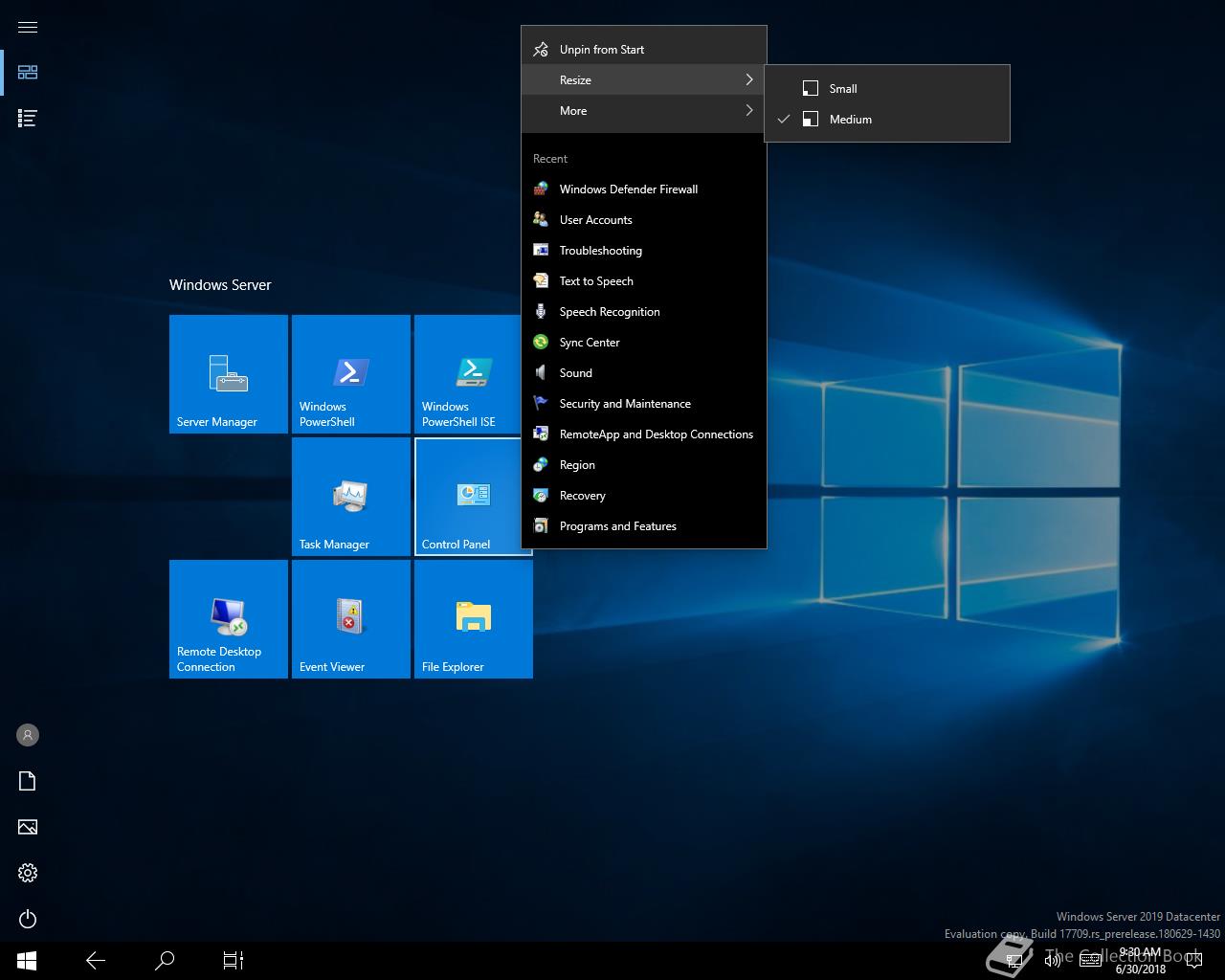Expand the Start hamburger menu

(x=28, y=27)
